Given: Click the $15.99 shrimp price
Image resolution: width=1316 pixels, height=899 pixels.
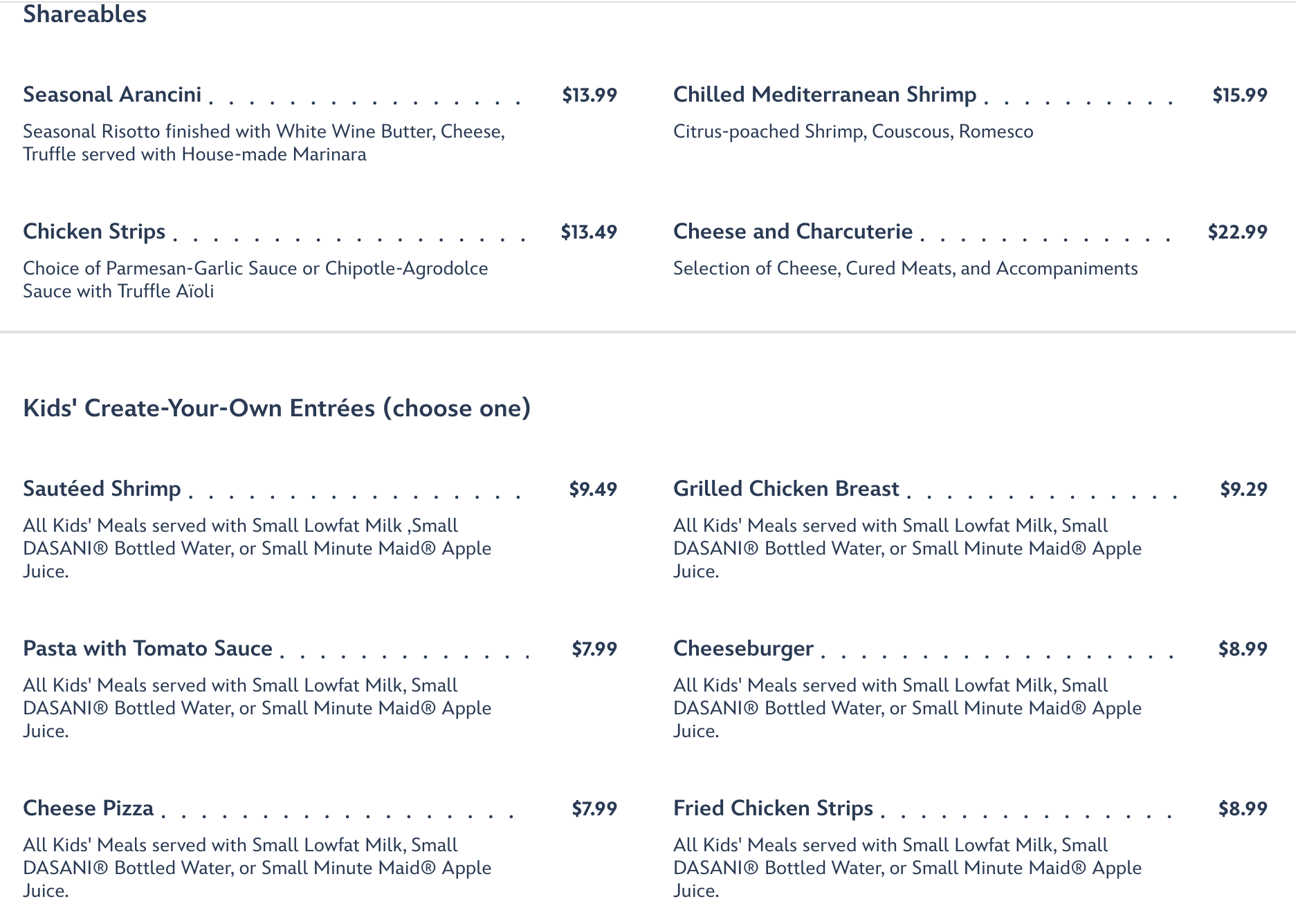Looking at the screenshot, I should coord(1239,95).
